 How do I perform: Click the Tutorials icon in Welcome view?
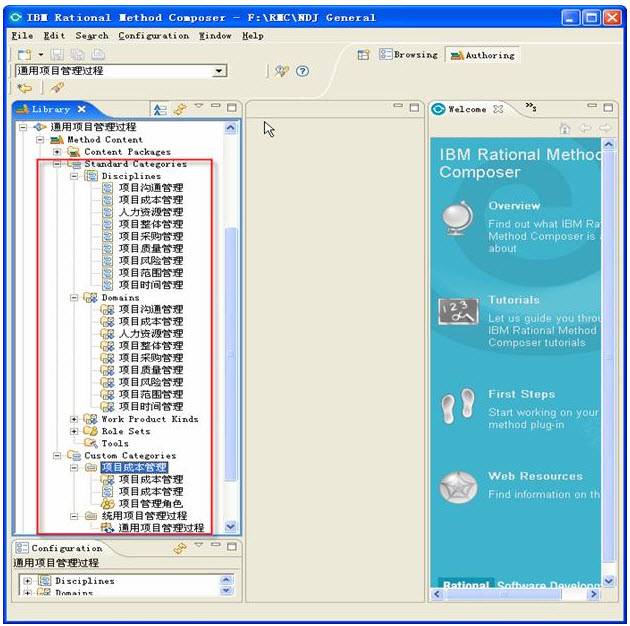coord(458,312)
